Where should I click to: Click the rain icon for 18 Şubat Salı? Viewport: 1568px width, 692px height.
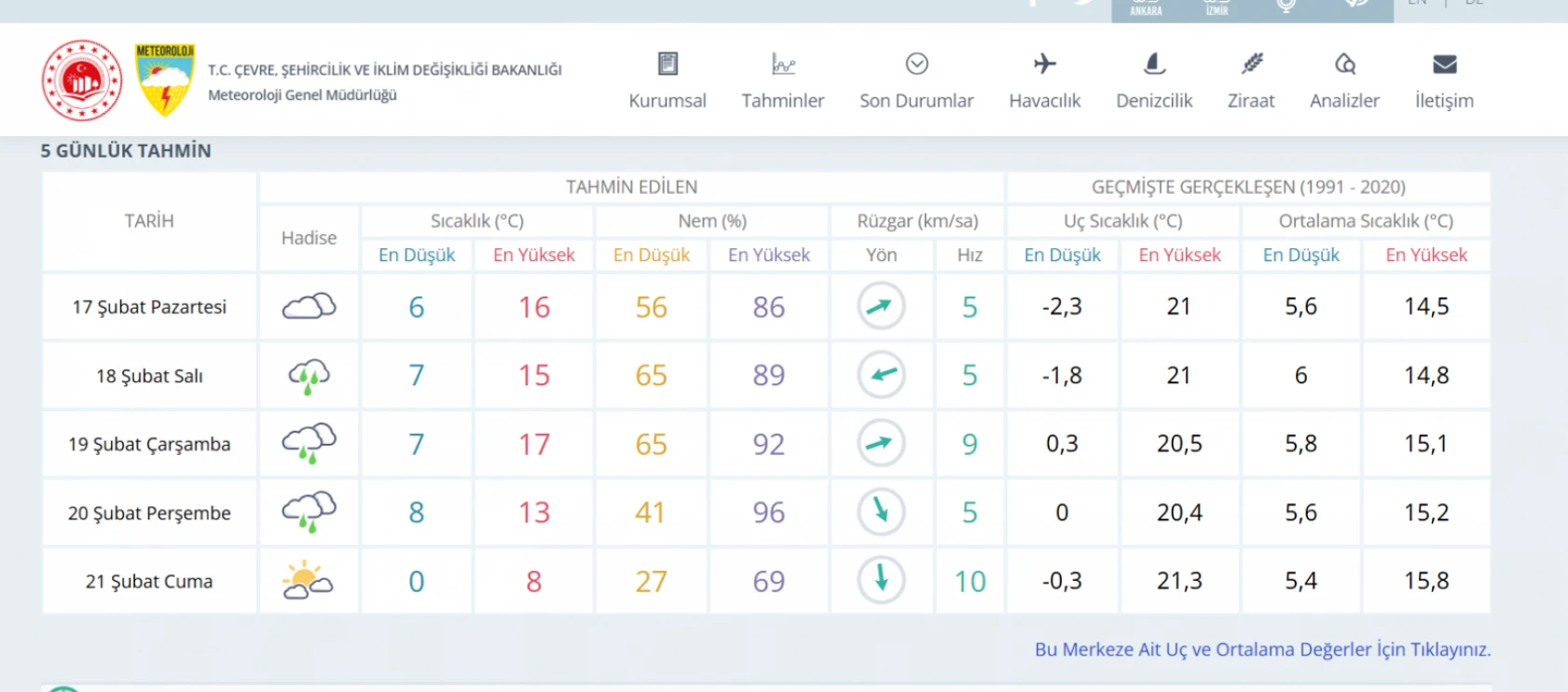point(309,376)
